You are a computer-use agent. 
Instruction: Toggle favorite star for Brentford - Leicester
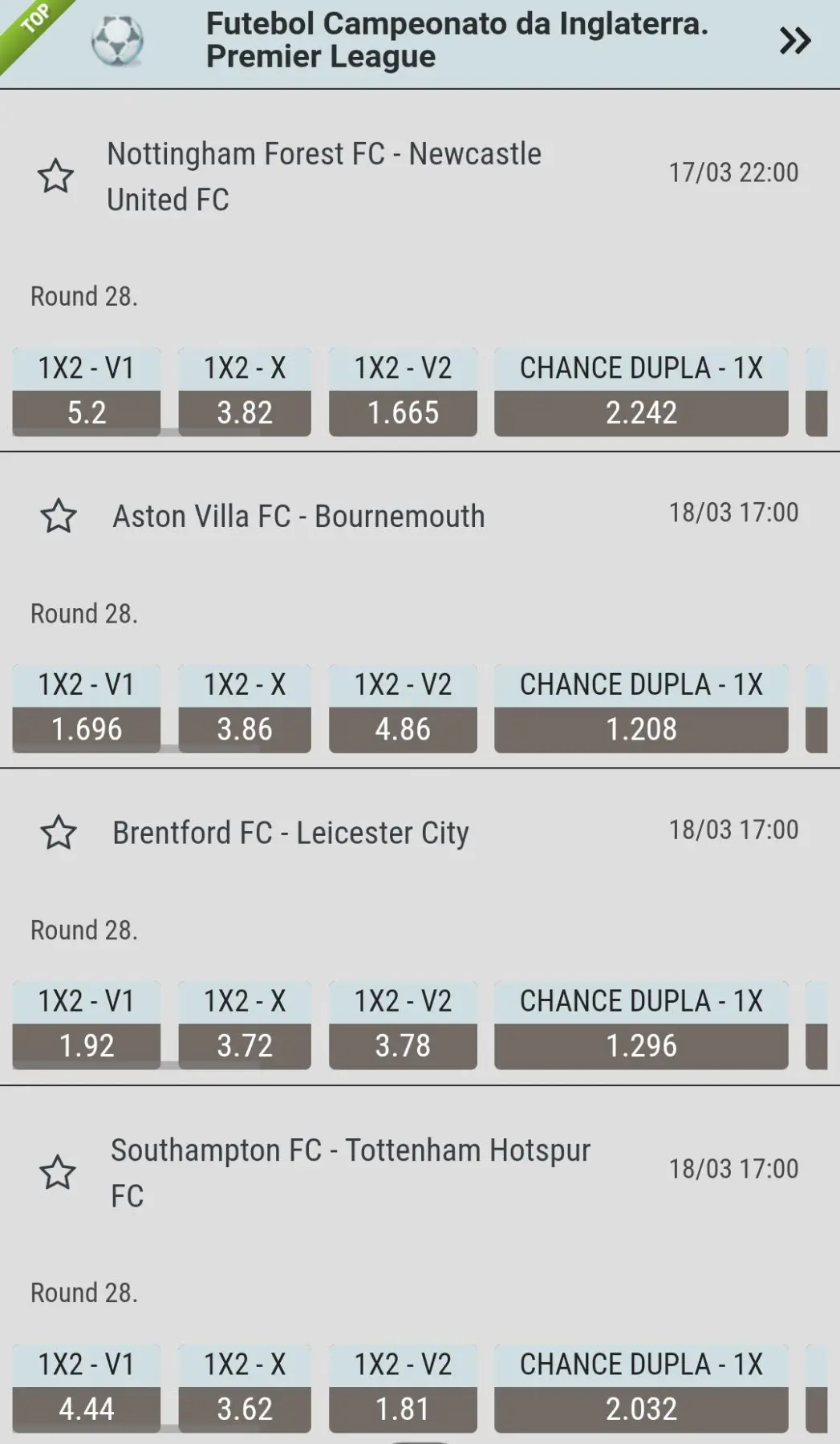59,833
